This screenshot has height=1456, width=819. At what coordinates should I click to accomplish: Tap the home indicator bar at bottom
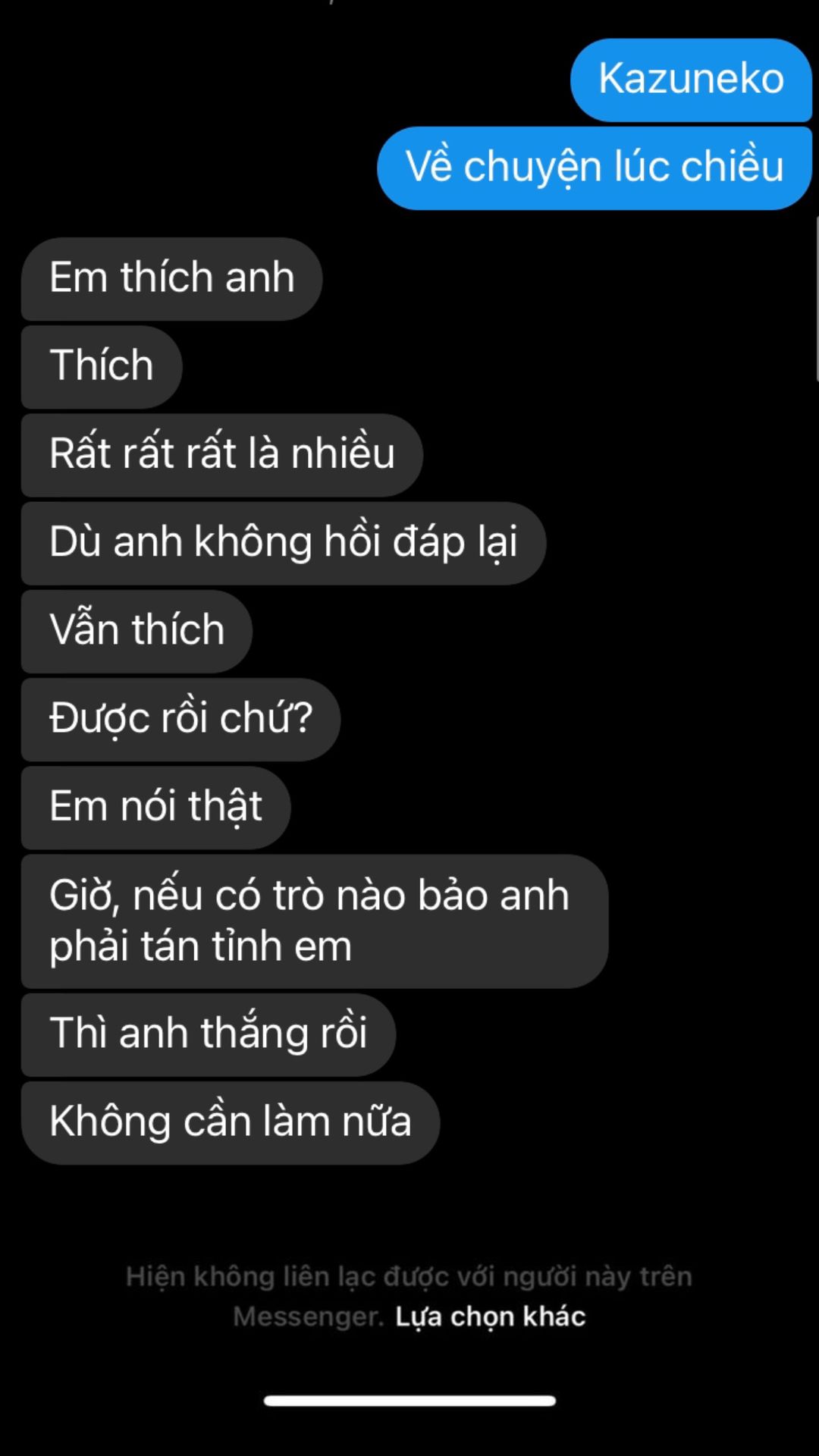409,1401
